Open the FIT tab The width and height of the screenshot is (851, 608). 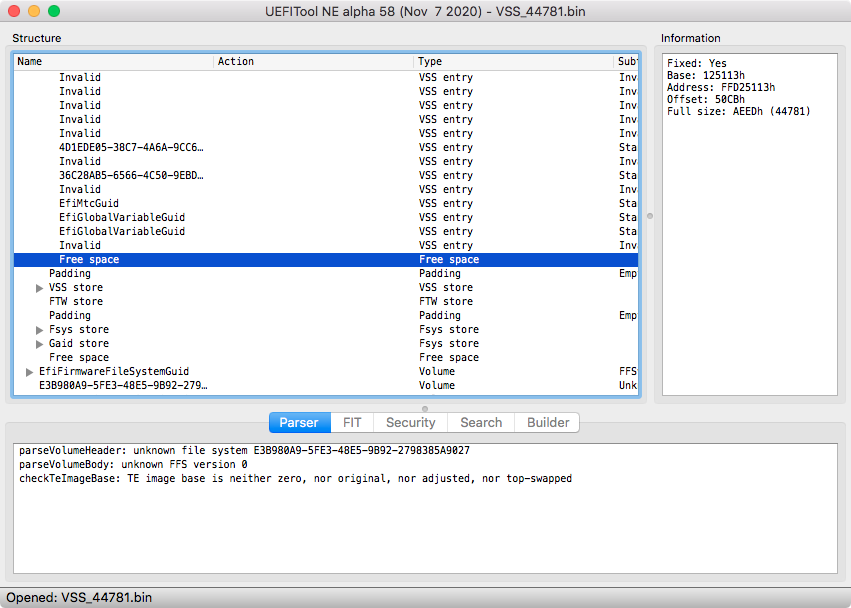(352, 422)
